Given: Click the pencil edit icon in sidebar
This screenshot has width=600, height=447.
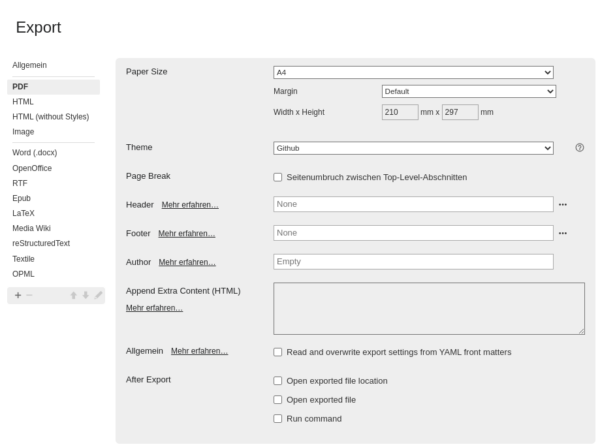Looking at the screenshot, I should click(98, 295).
